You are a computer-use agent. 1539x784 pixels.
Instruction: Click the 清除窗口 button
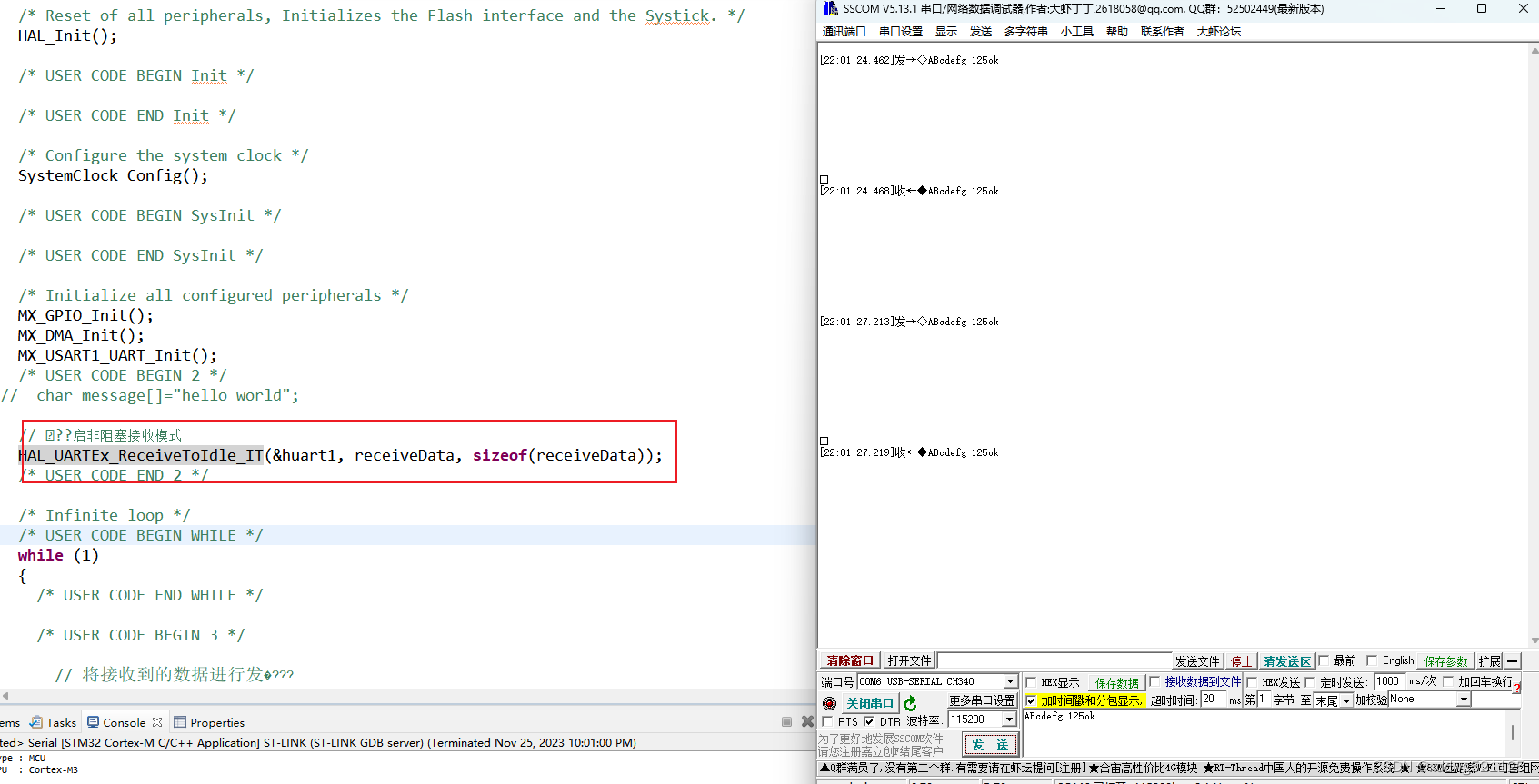coord(850,661)
